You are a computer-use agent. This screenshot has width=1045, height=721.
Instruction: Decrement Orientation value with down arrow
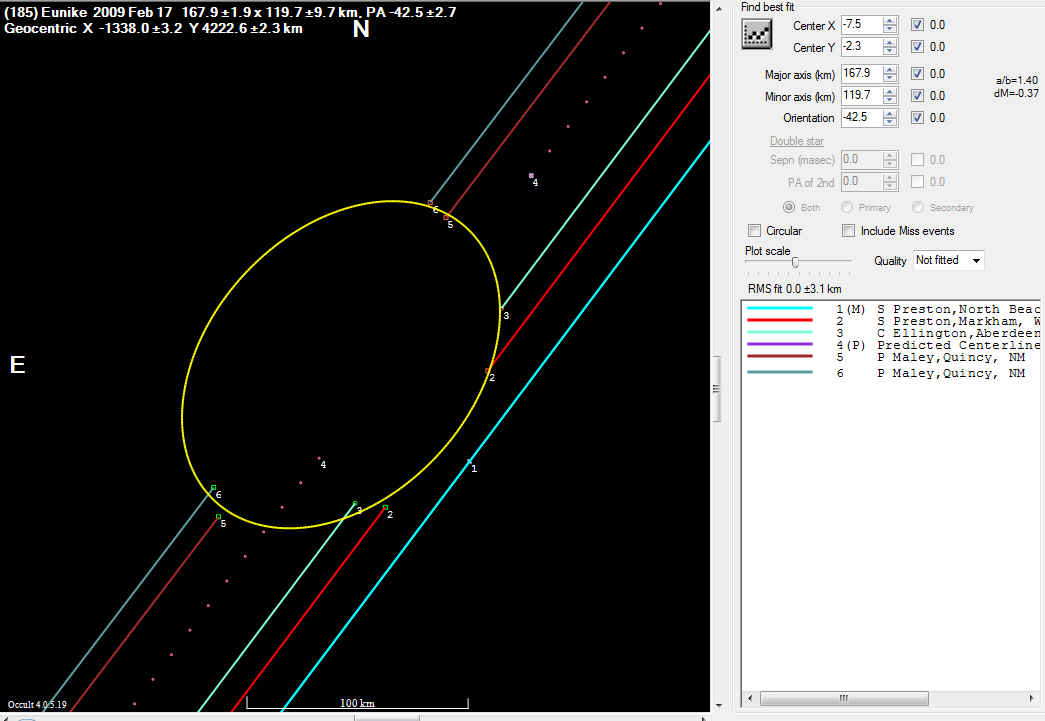tap(890, 122)
